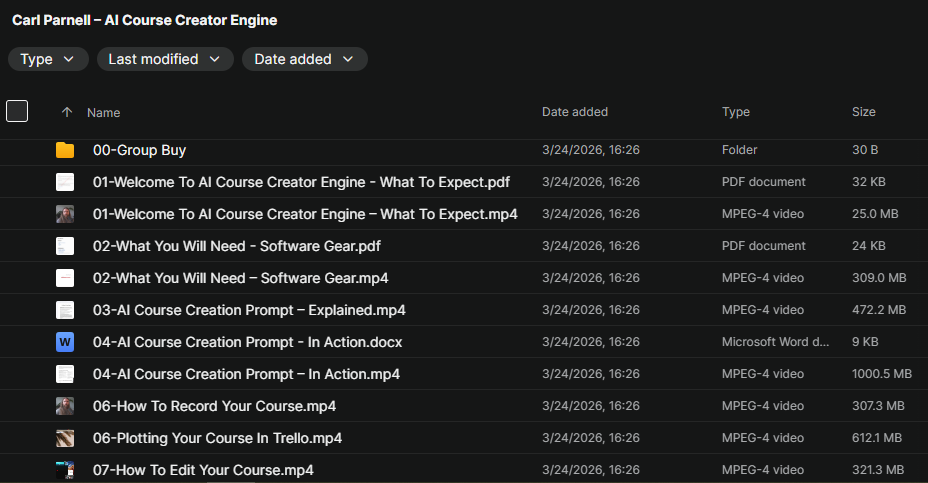Sort by the Date added column header
The height and width of the screenshot is (483, 928).
click(575, 112)
